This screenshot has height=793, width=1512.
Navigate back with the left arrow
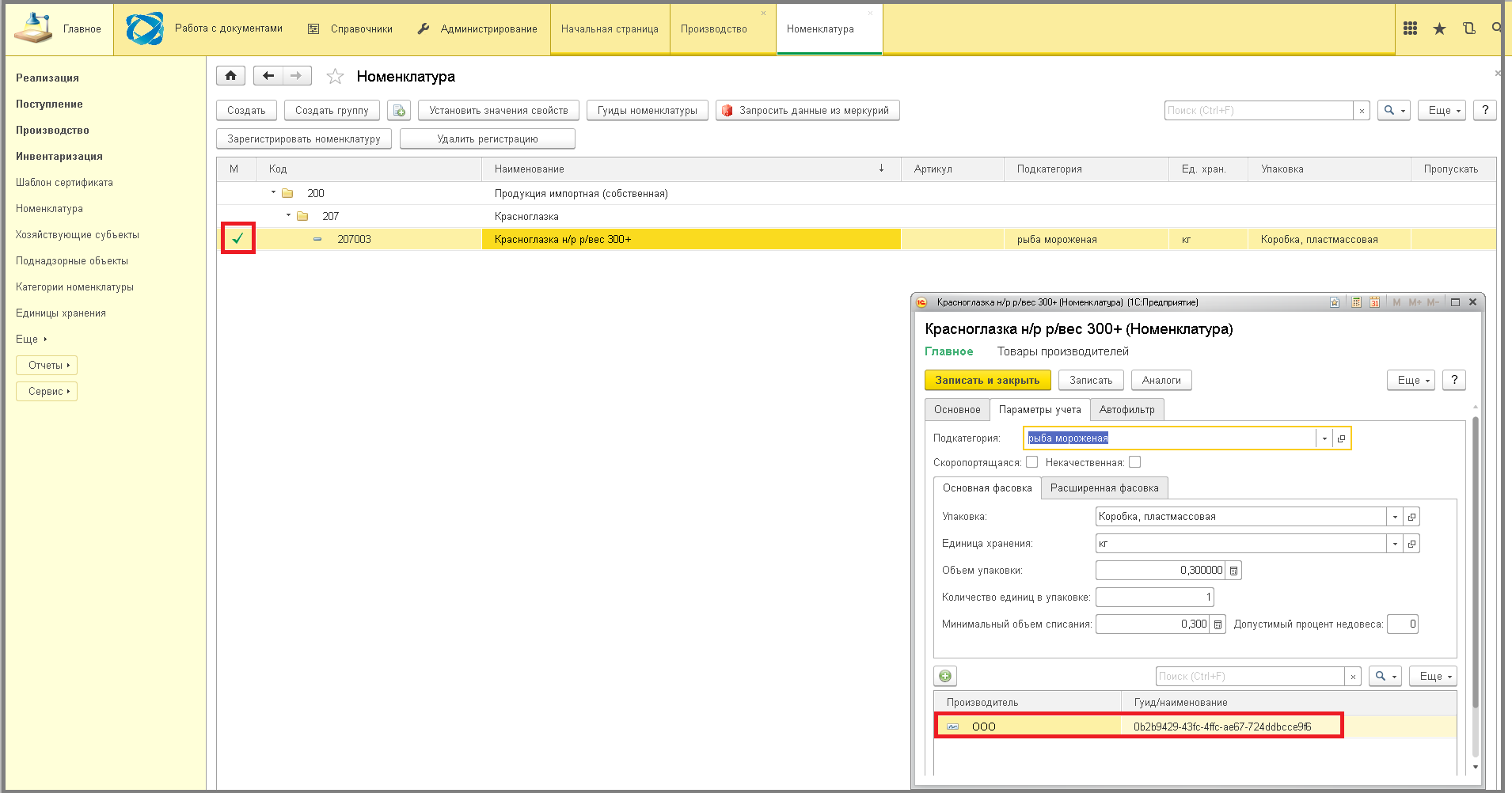268,76
